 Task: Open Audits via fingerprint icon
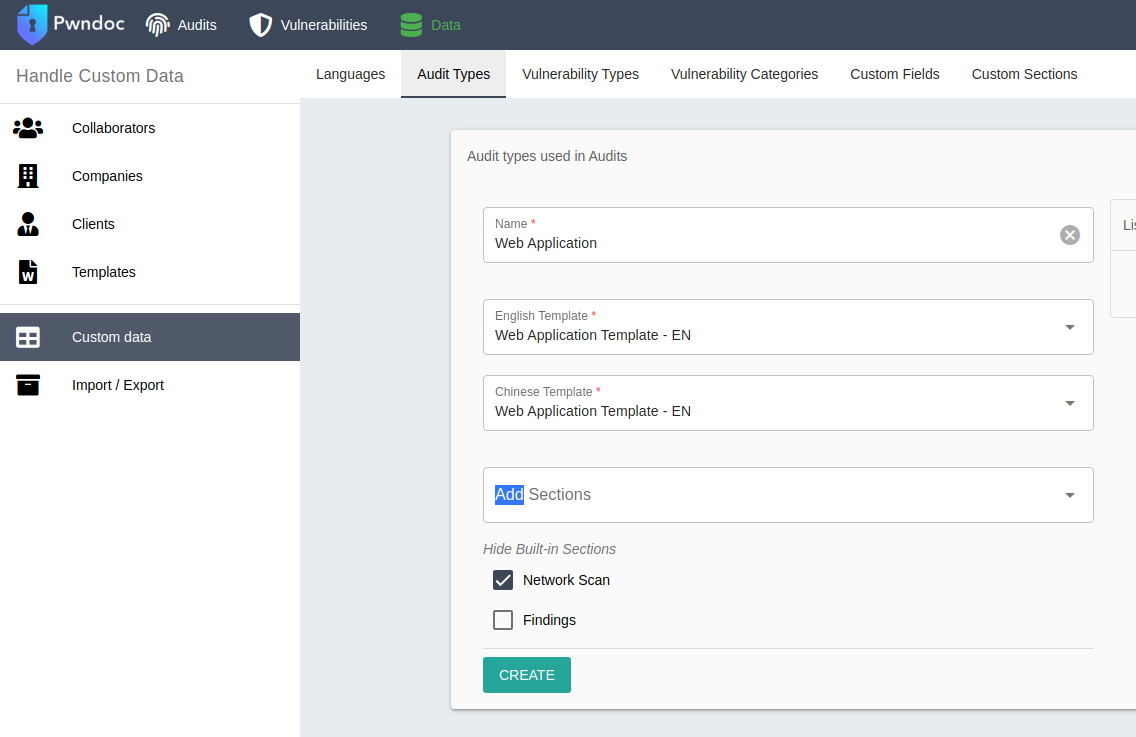[x=158, y=25]
